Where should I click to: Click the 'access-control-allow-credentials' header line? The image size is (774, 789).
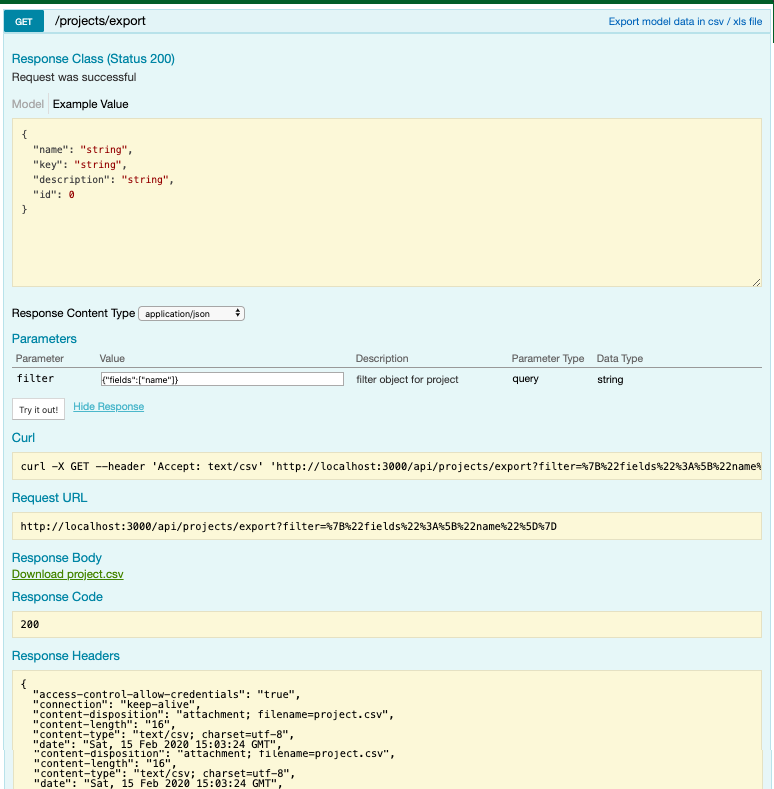[x=167, y=694]
